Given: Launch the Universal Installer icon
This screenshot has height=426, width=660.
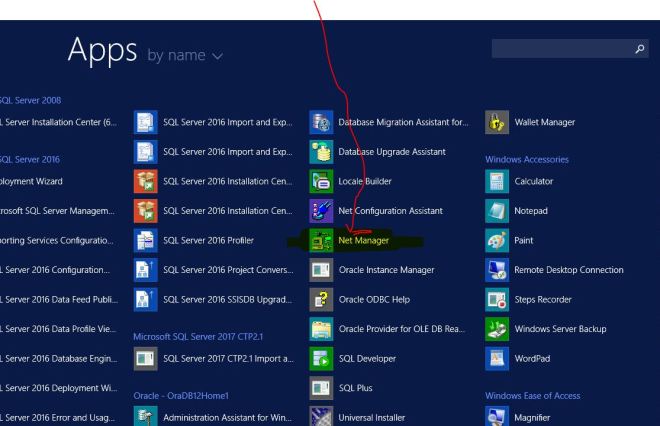Looking at the screenshot, I should 321,415.
